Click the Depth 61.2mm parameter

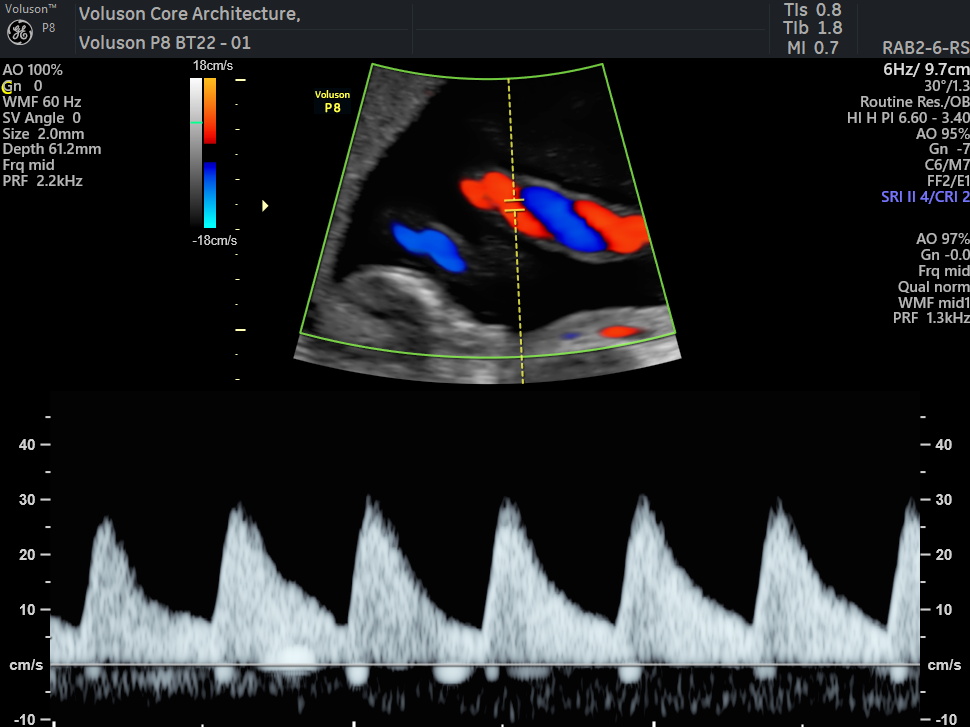point(52,149)
